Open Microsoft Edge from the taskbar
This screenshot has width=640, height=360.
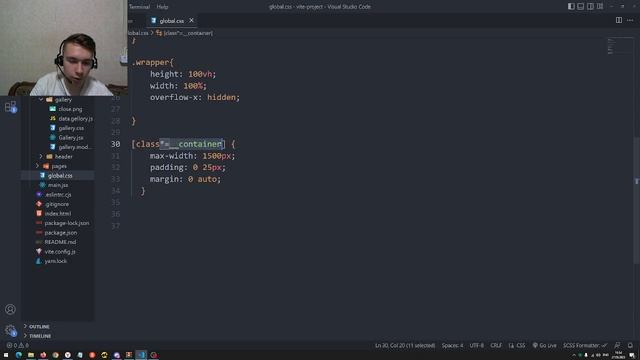(19, 355)
